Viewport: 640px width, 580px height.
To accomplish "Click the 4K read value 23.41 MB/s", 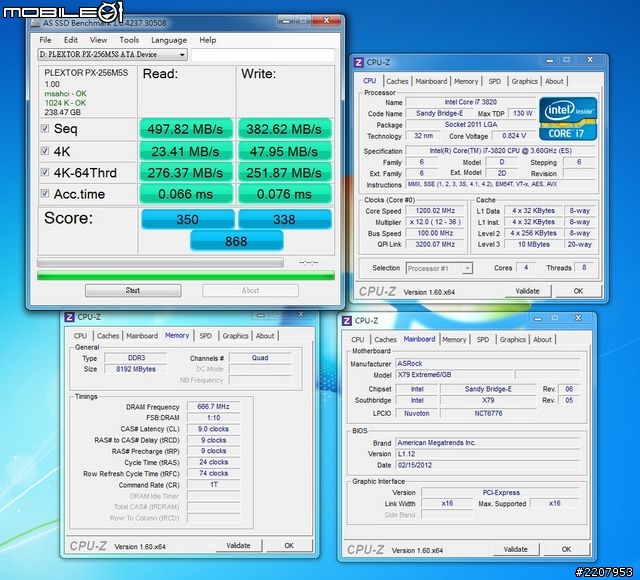I will [x=186, y=151].
